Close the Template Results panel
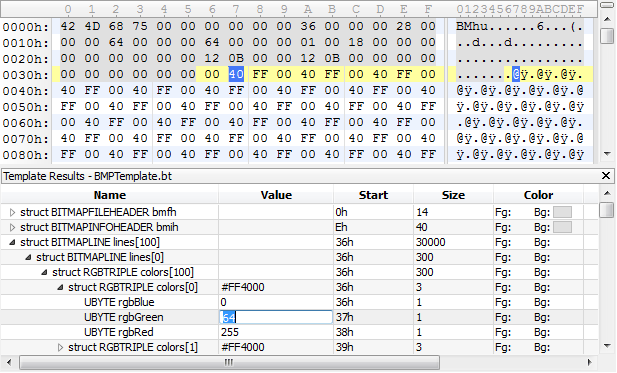The image size is (617, 373). coord(606,176)
